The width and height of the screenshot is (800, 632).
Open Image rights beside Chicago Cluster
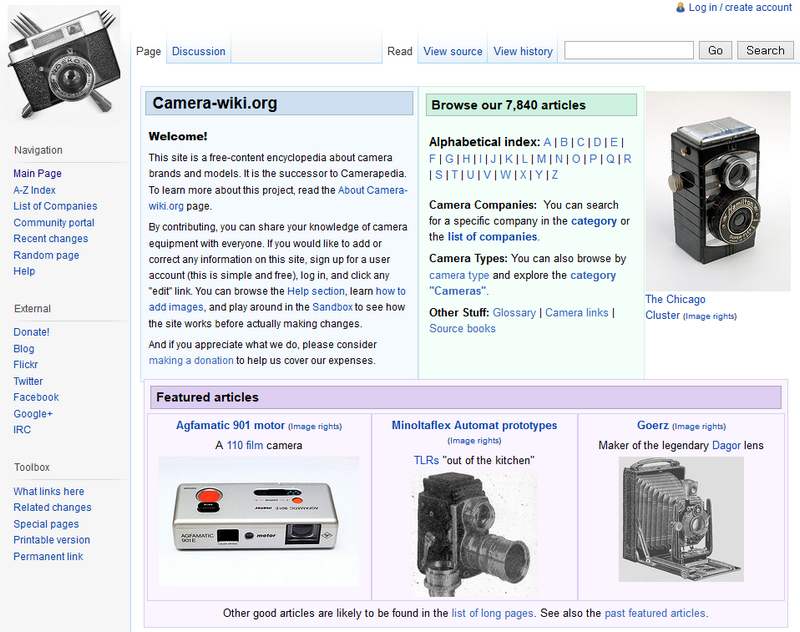710,316
